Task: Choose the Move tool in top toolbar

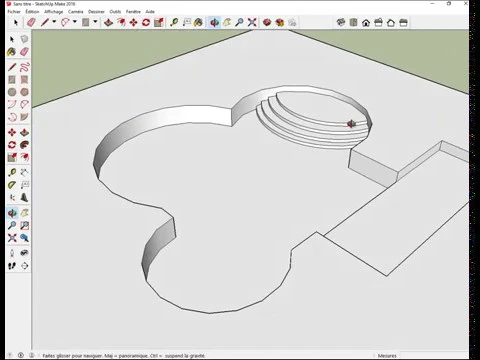Action: click(133, 23)
